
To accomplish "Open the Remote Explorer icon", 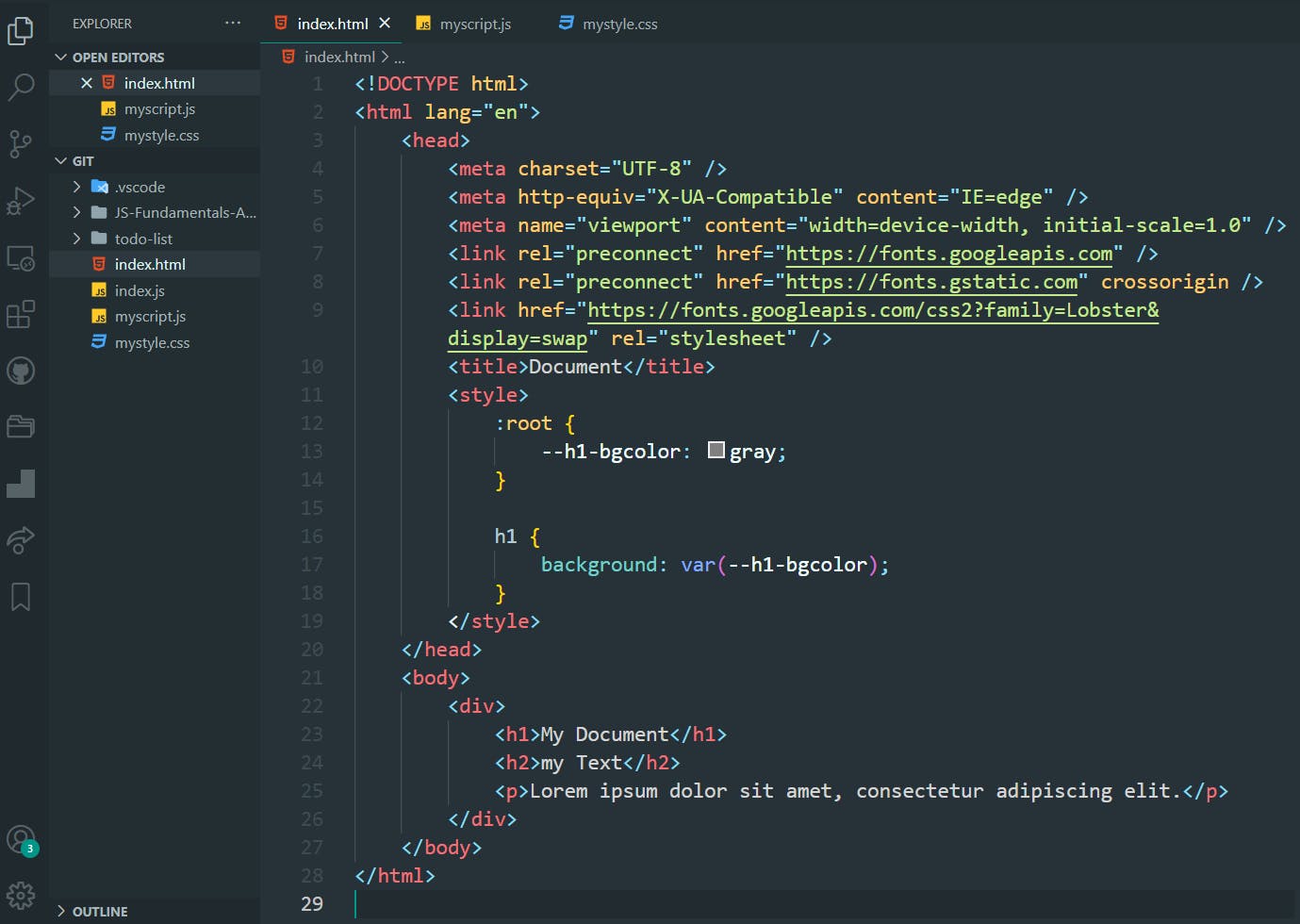I will click(20, 257).
